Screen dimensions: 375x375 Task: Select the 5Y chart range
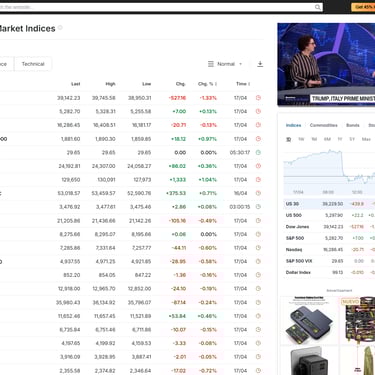point(352,139)
